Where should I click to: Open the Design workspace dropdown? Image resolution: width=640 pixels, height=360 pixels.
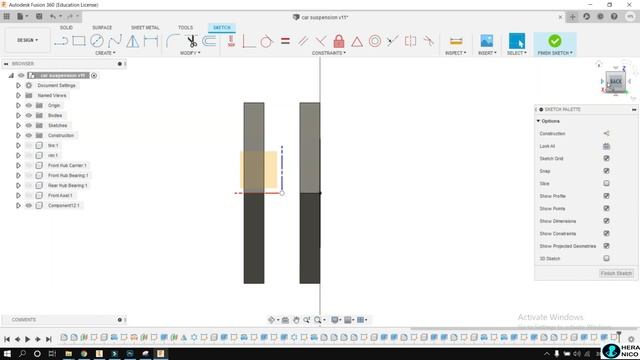pos(27,40)
